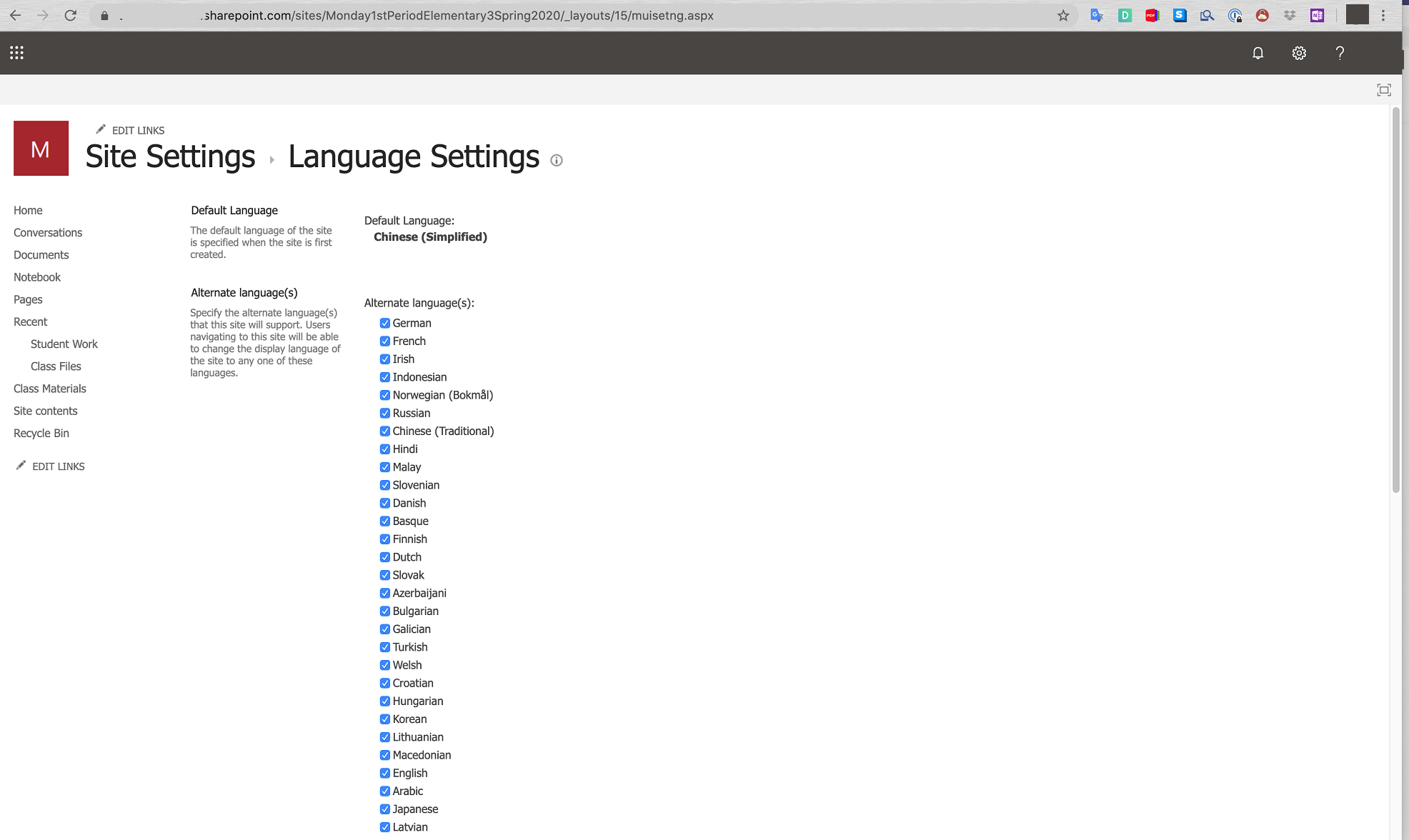Click EDIT LINKS above the page title
This screenshot has height=840, width=1409.
(137, 130)
